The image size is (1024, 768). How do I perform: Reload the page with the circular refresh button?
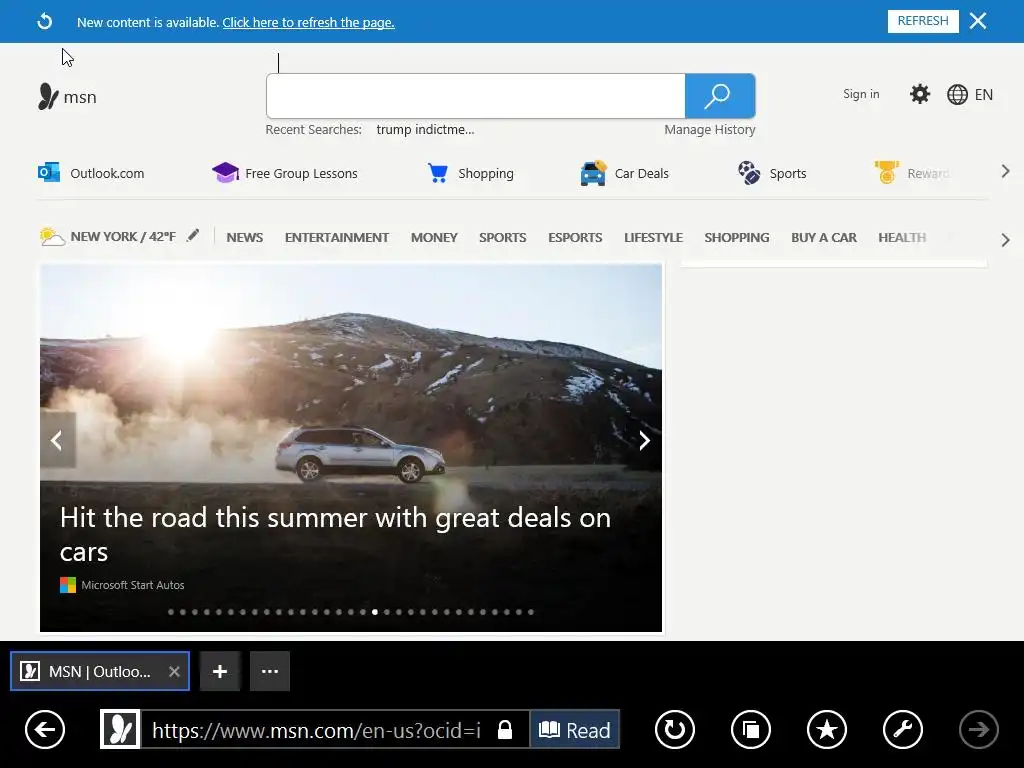point(675,729)
